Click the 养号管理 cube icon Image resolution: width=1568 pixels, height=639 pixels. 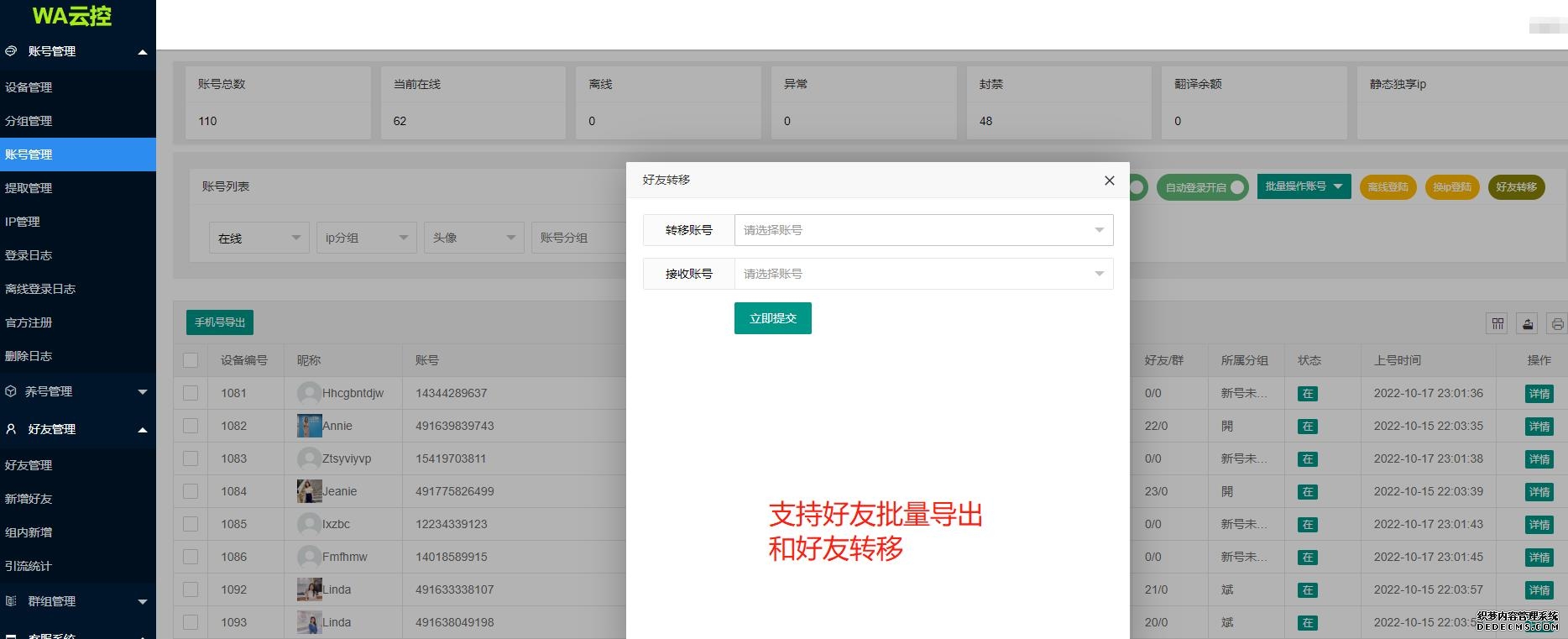click(x=11, y=391)
